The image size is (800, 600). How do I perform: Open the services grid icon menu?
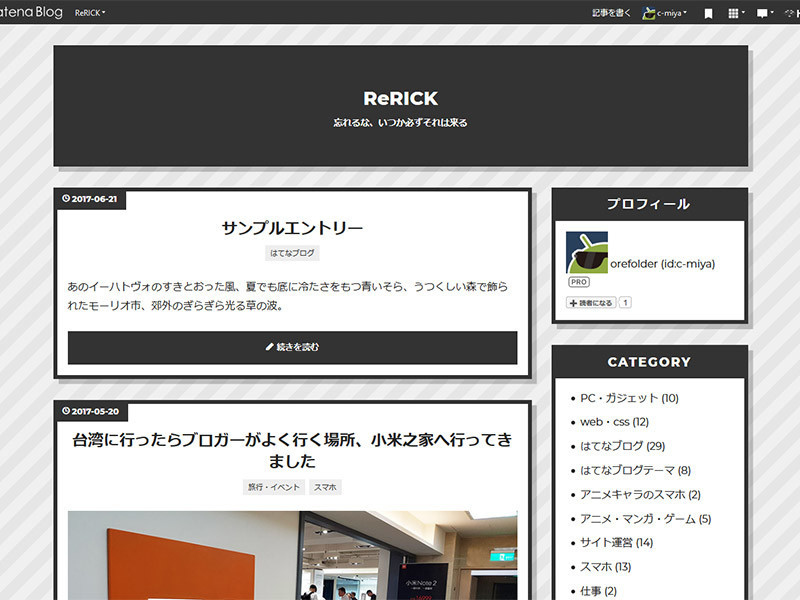(x=736, y=13)
